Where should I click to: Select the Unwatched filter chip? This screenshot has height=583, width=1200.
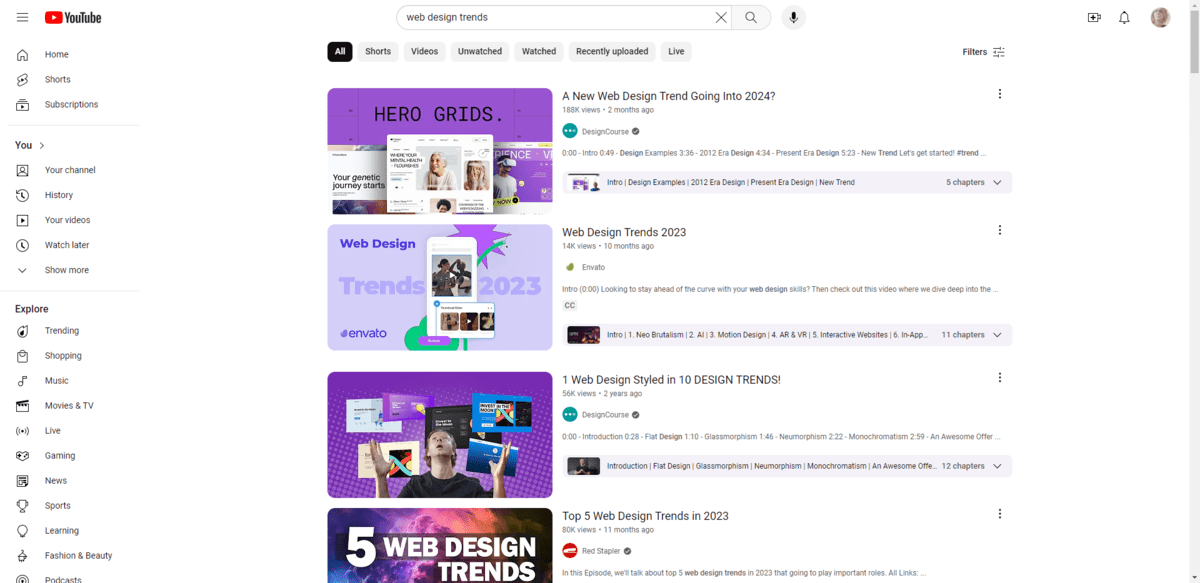pos(480,52)
